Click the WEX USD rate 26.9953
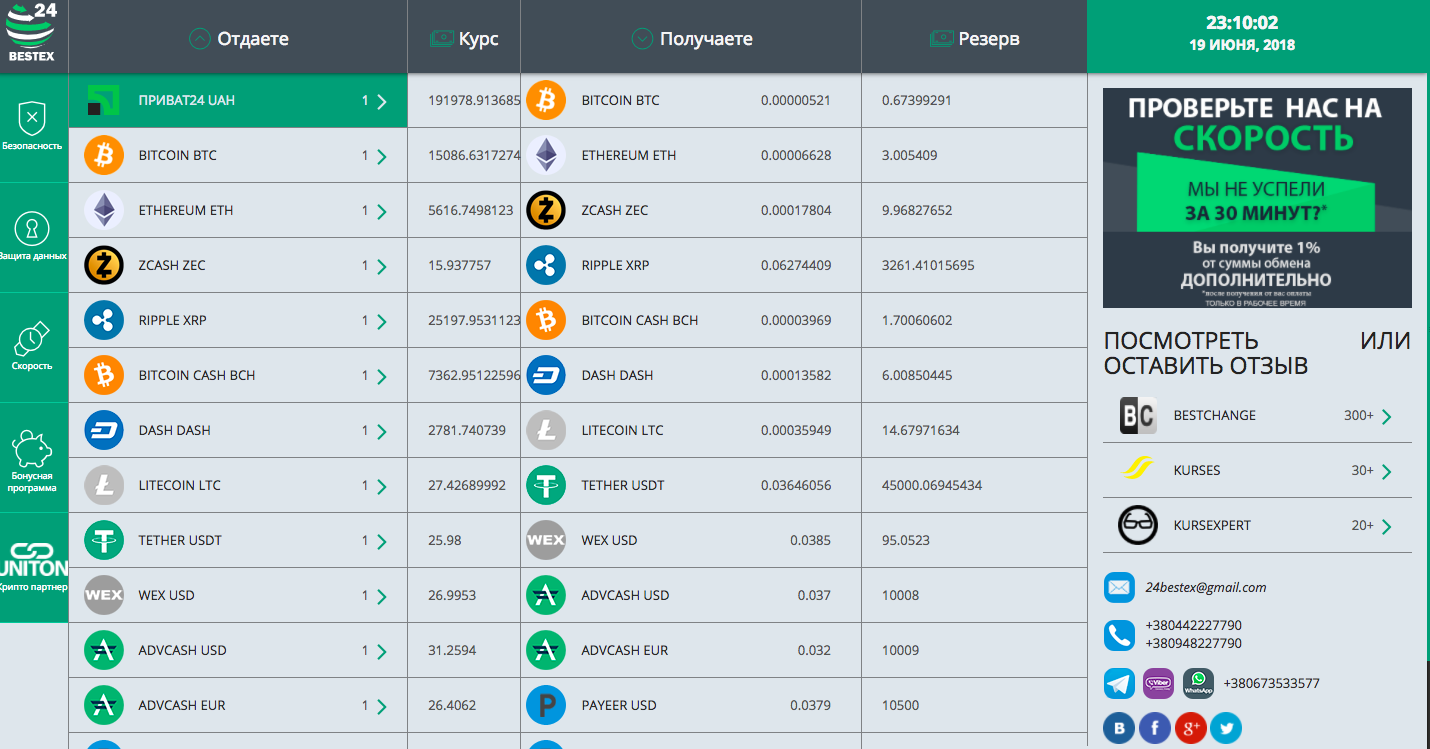Screen dimensions: 1430x749 point(452,595)
